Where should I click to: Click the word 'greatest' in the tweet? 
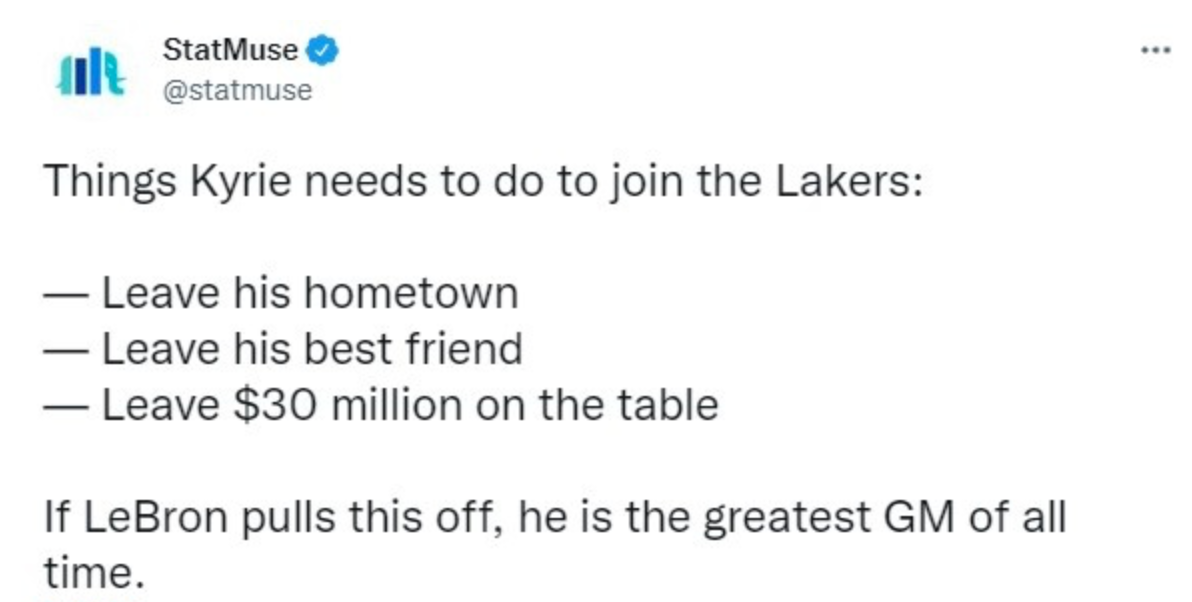(786, 519)
